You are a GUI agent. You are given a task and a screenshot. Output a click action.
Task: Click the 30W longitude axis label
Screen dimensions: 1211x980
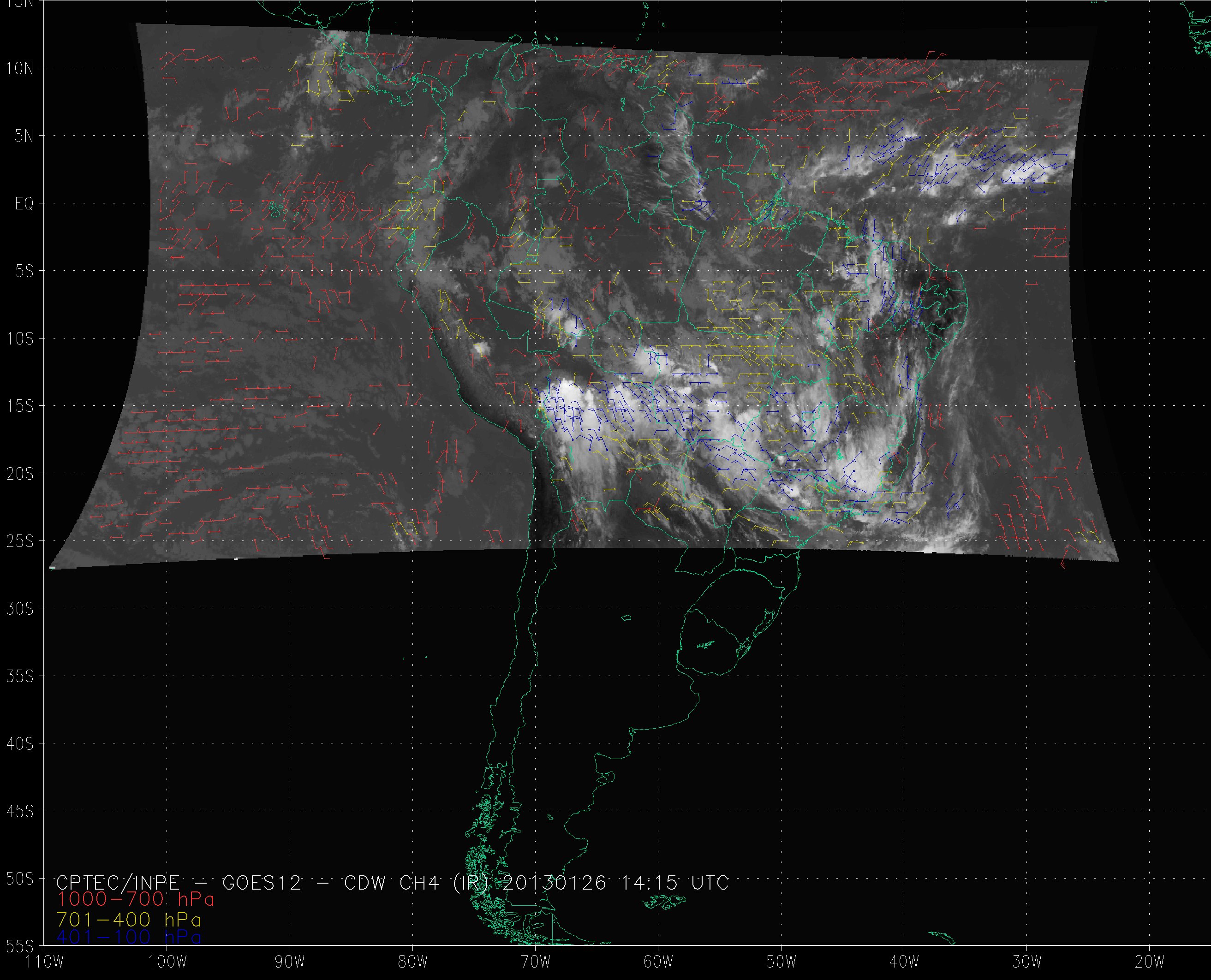pos(1026,962)
